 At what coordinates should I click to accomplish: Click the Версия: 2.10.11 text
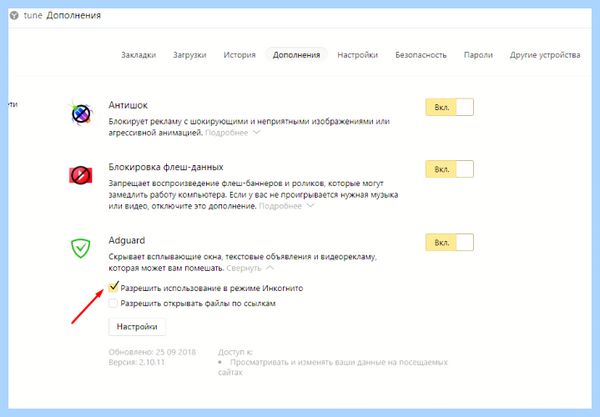click(137, 362)
